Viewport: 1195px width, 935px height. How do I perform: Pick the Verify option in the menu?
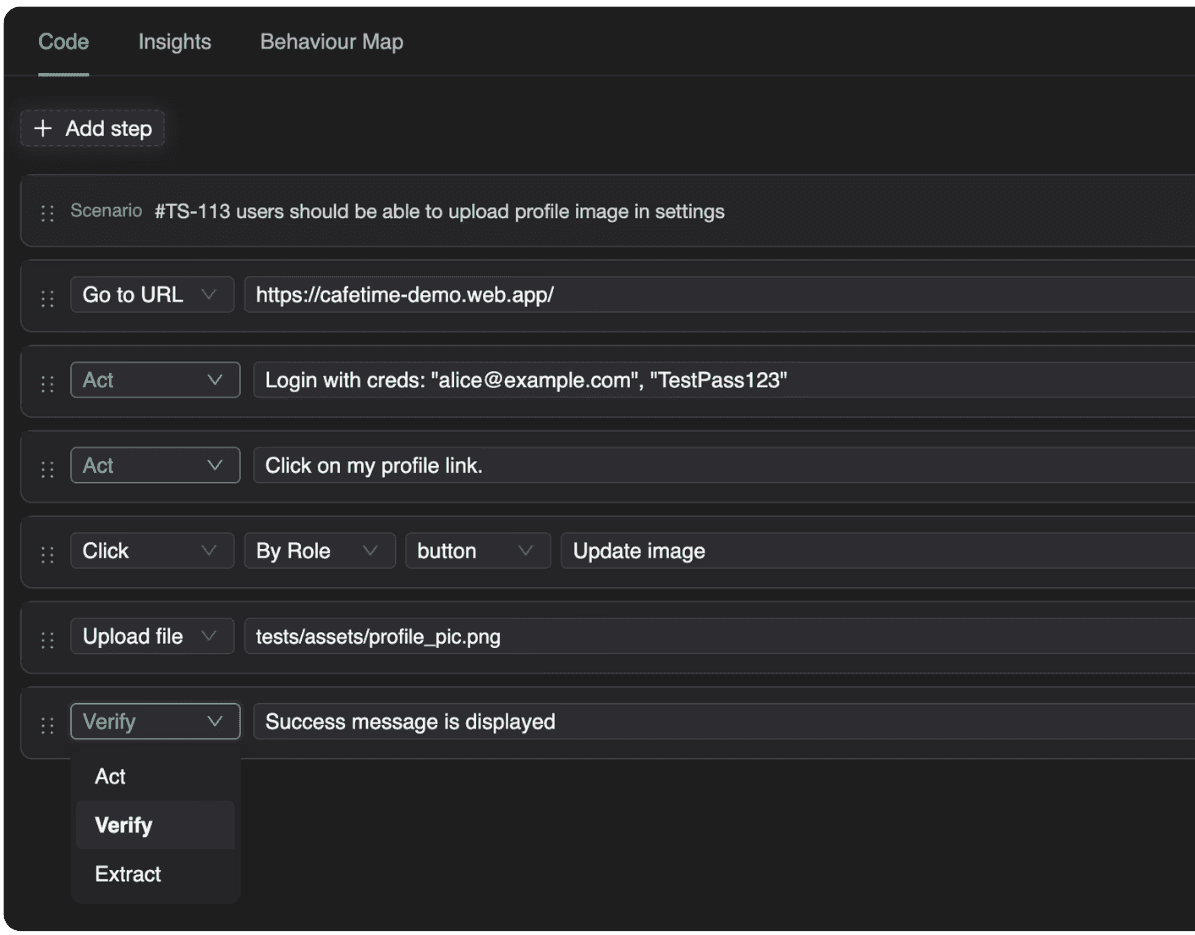click(x=124, y=825)
